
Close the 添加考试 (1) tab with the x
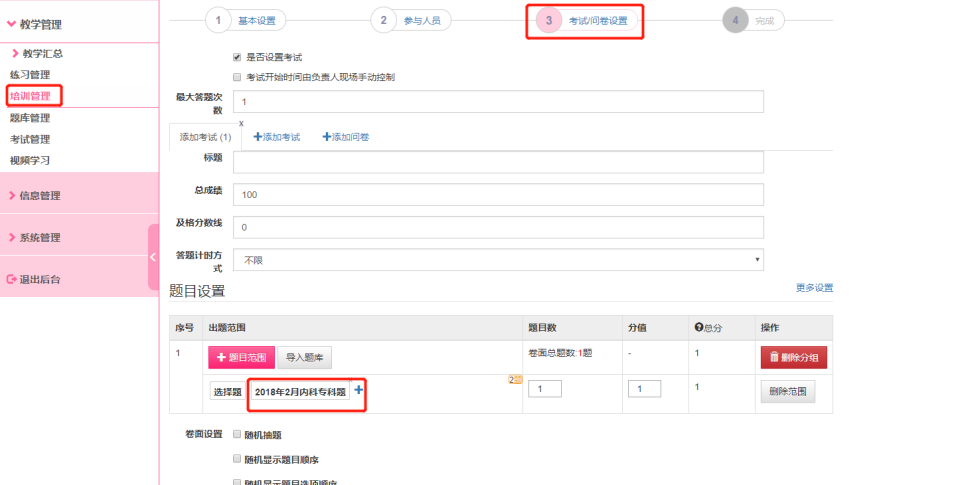241,124
